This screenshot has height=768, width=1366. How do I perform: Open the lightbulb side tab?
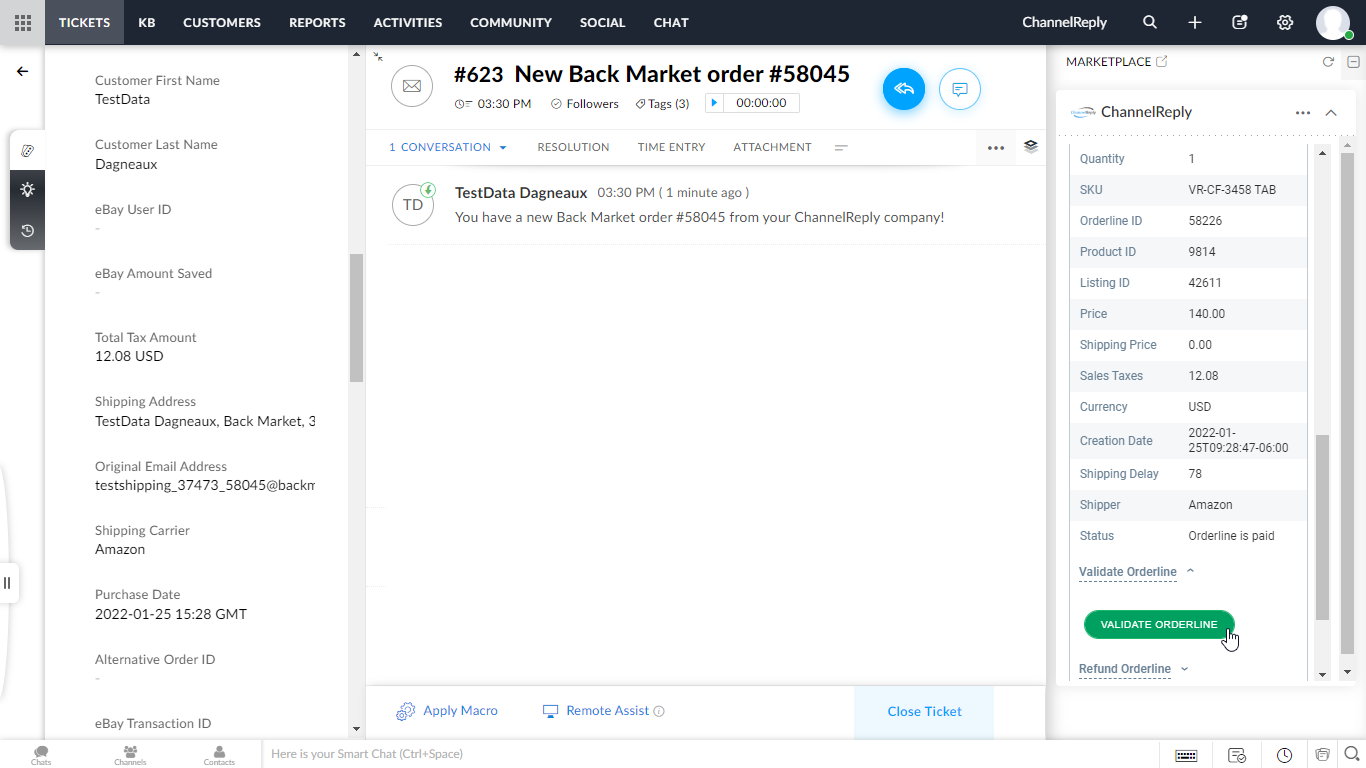coord(27,190)
